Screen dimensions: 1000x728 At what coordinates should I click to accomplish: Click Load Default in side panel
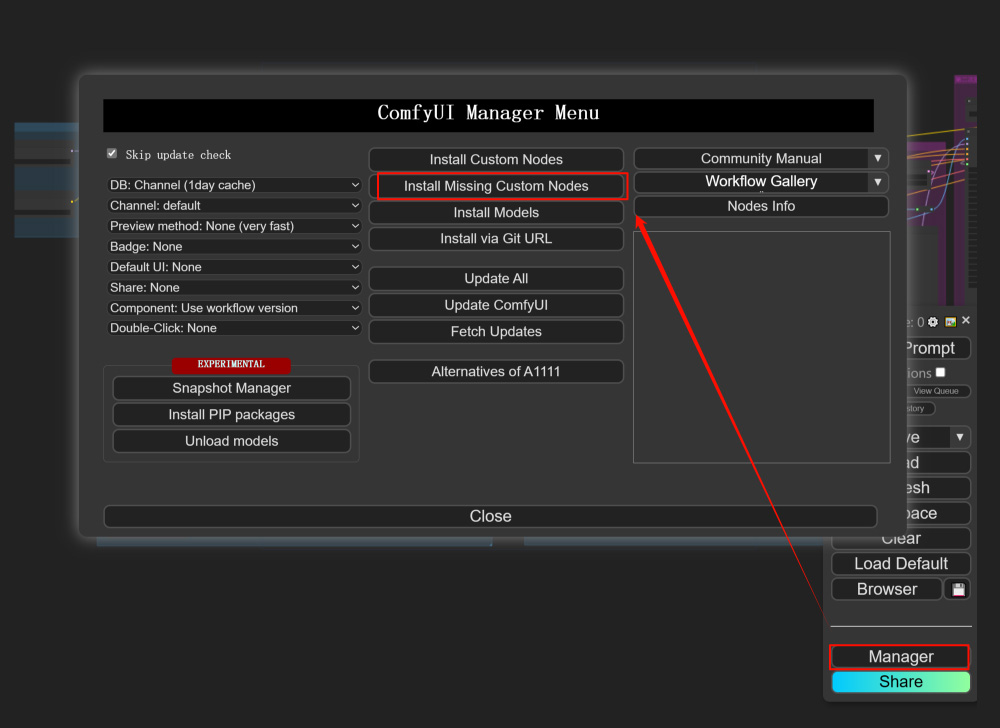tap(901, 564)
